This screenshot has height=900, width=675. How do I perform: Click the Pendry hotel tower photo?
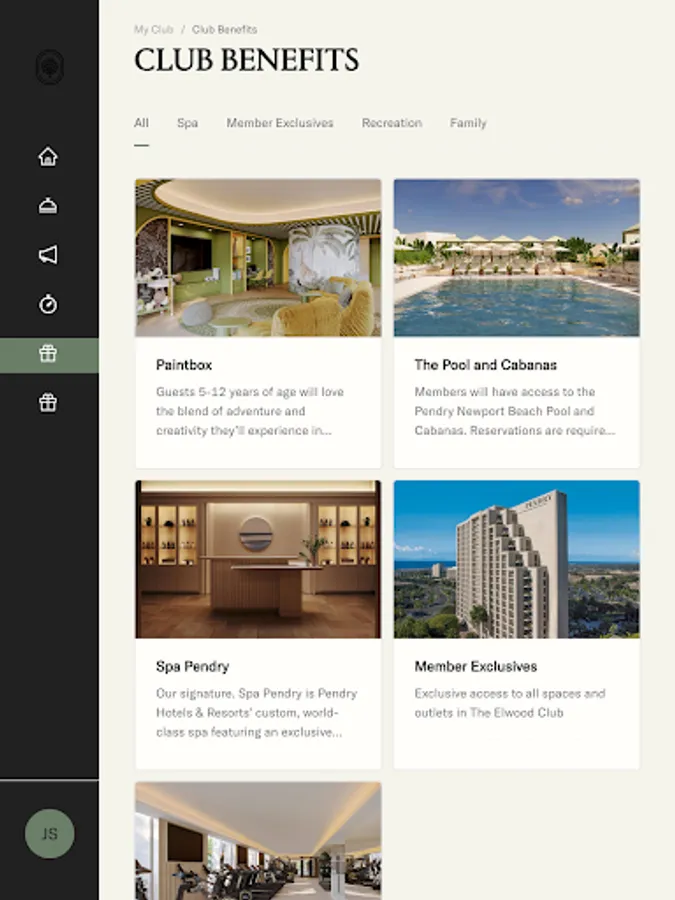[517, 559]
